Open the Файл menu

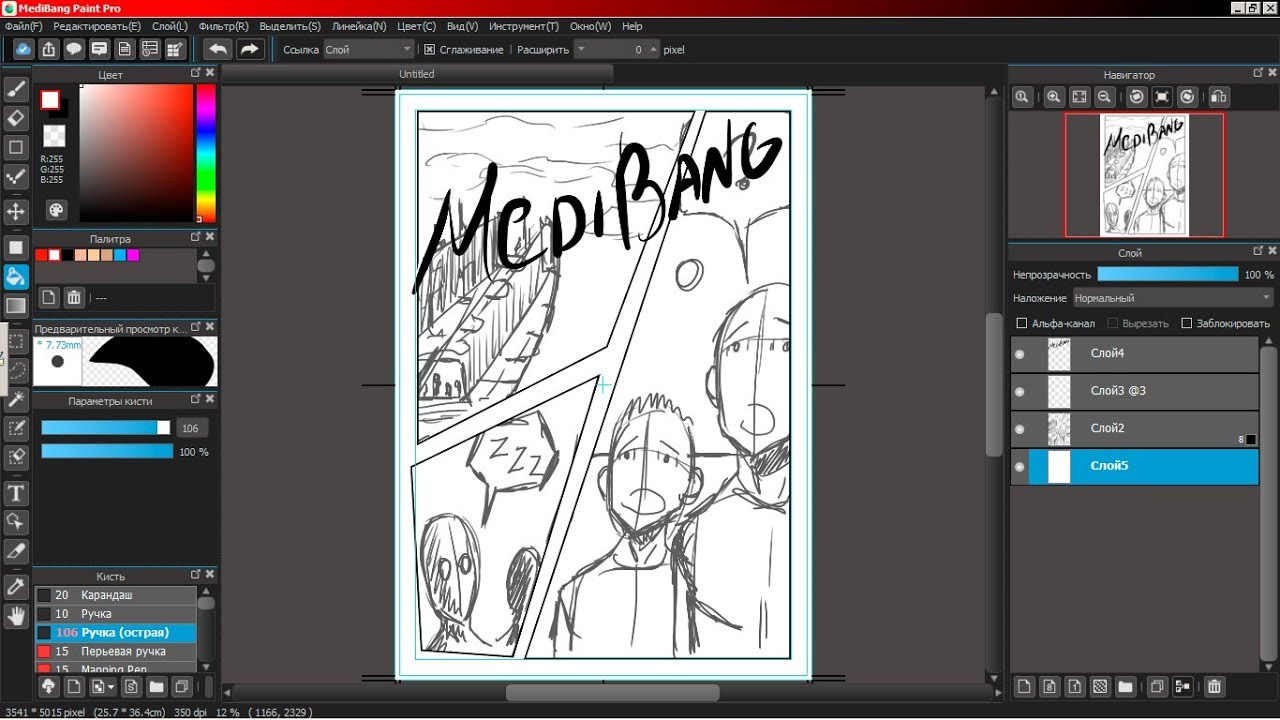pos(23,26)
